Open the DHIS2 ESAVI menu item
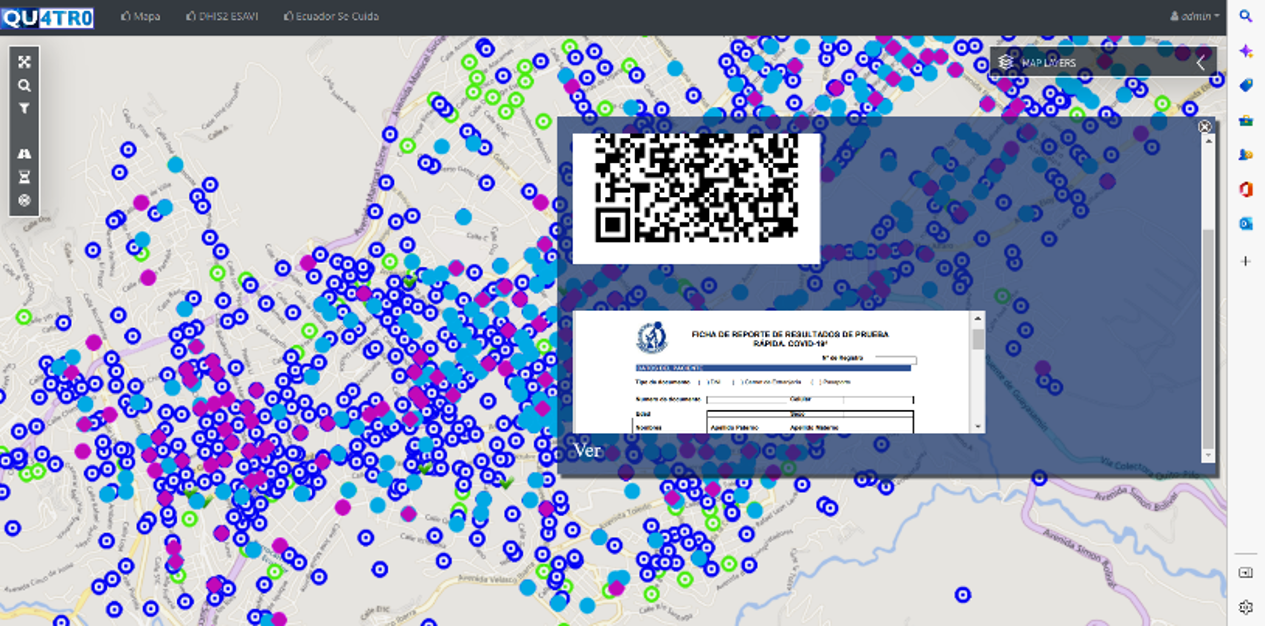Screen dimensions: 1265x626 (222, 16)
